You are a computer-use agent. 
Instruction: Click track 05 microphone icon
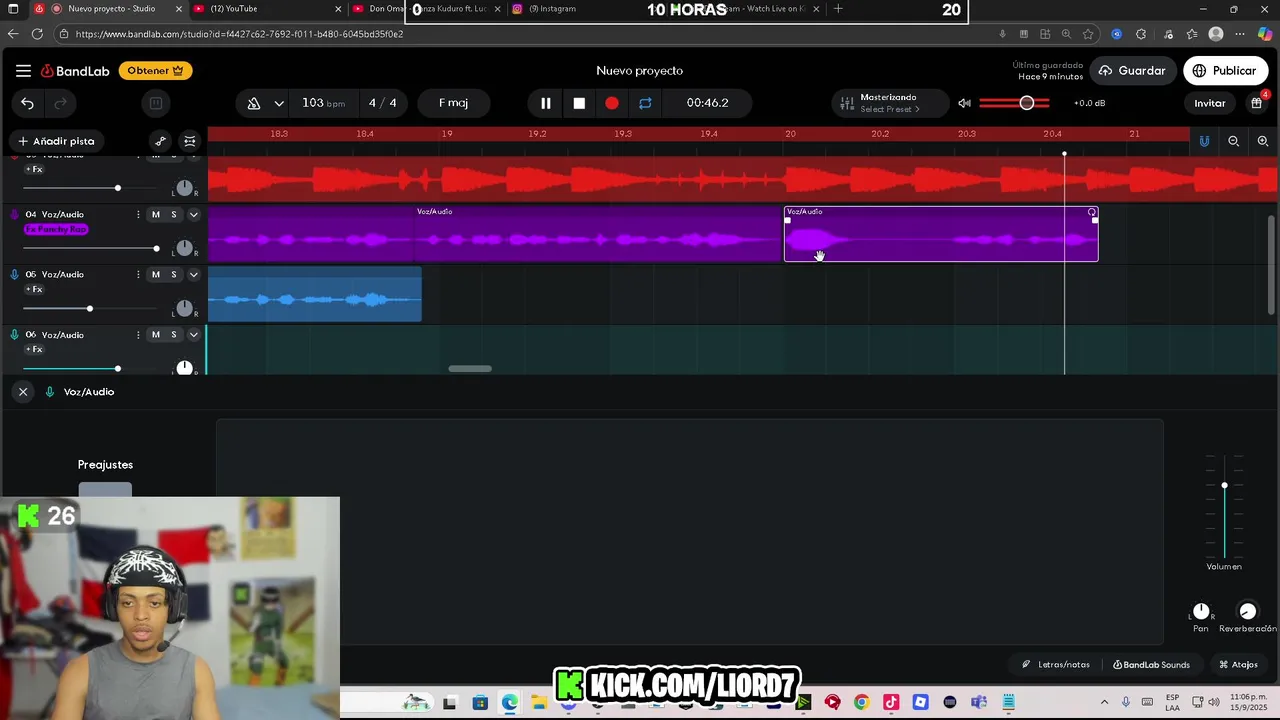coord(14,274)
